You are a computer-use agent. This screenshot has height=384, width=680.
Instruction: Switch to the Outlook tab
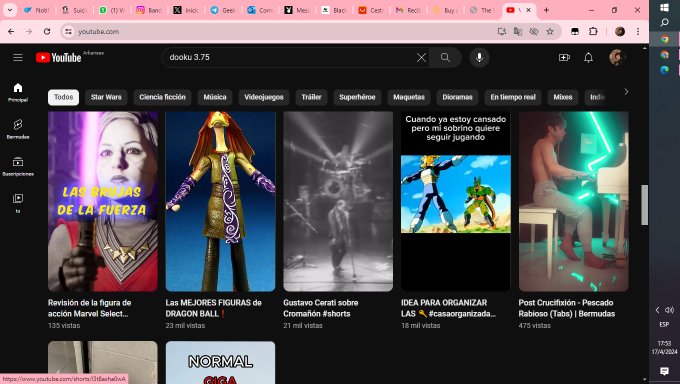[260, 10]
